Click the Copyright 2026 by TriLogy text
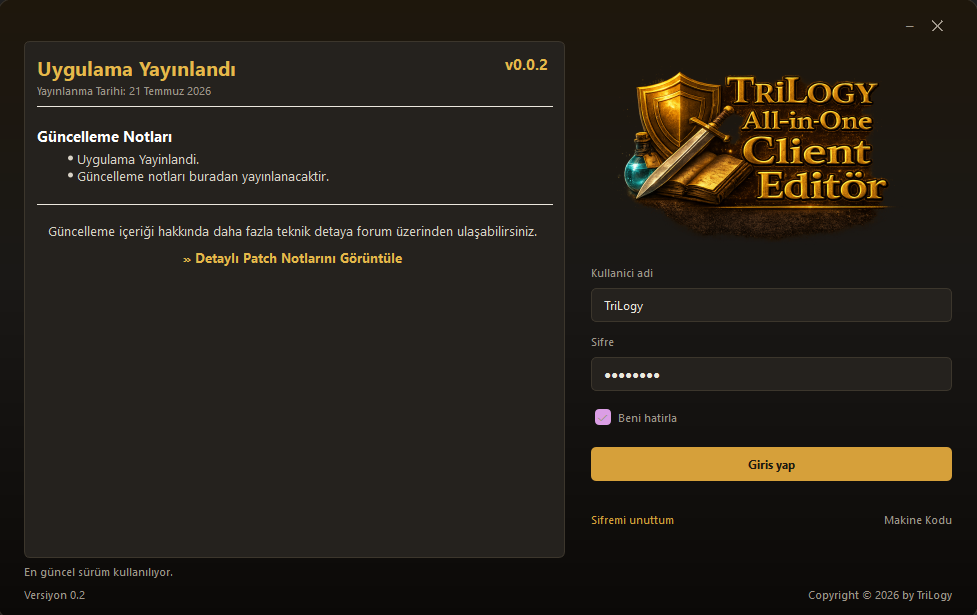This screenshot has height=615, width=977. click(x=880, y=595)
